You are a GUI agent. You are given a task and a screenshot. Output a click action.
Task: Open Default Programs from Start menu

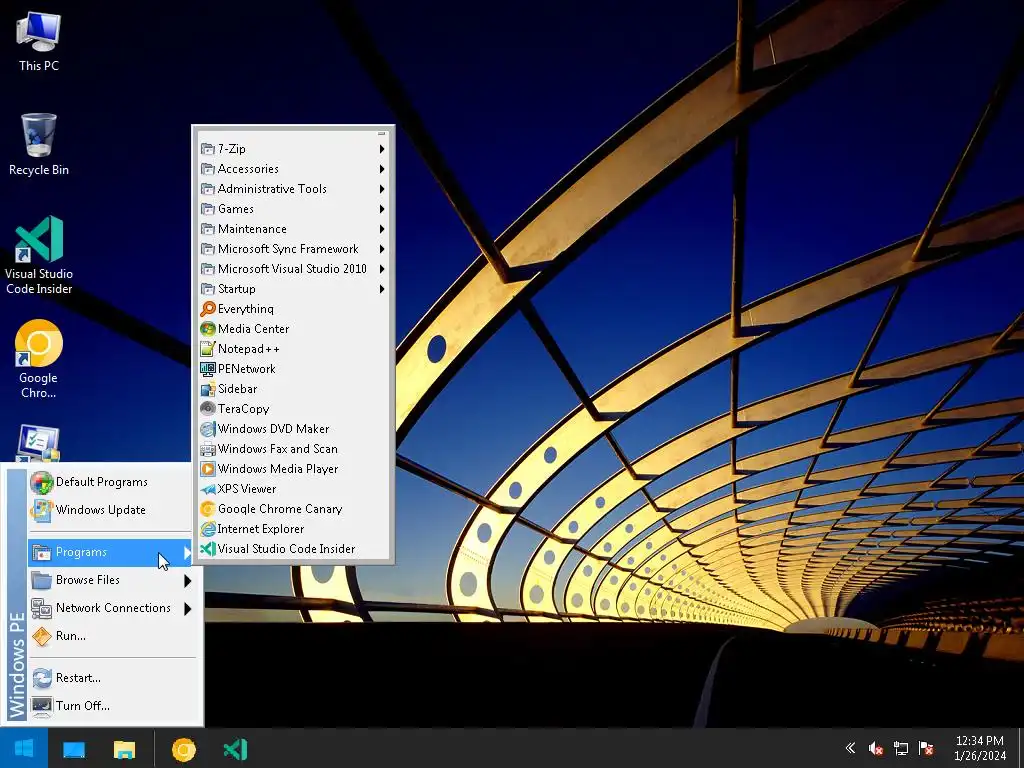(111, 482)
